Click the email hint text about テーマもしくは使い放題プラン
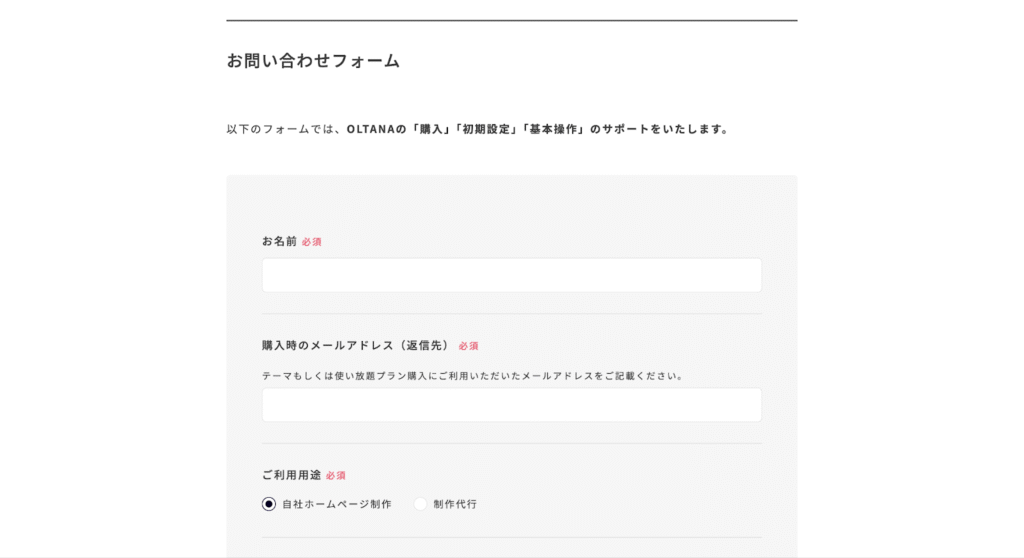 pos(473,376)
